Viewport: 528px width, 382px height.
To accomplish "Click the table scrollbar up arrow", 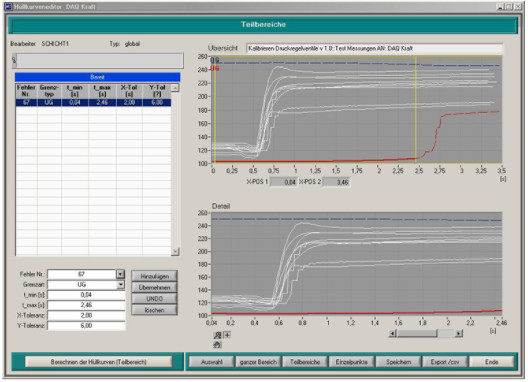I will [175, 88].
